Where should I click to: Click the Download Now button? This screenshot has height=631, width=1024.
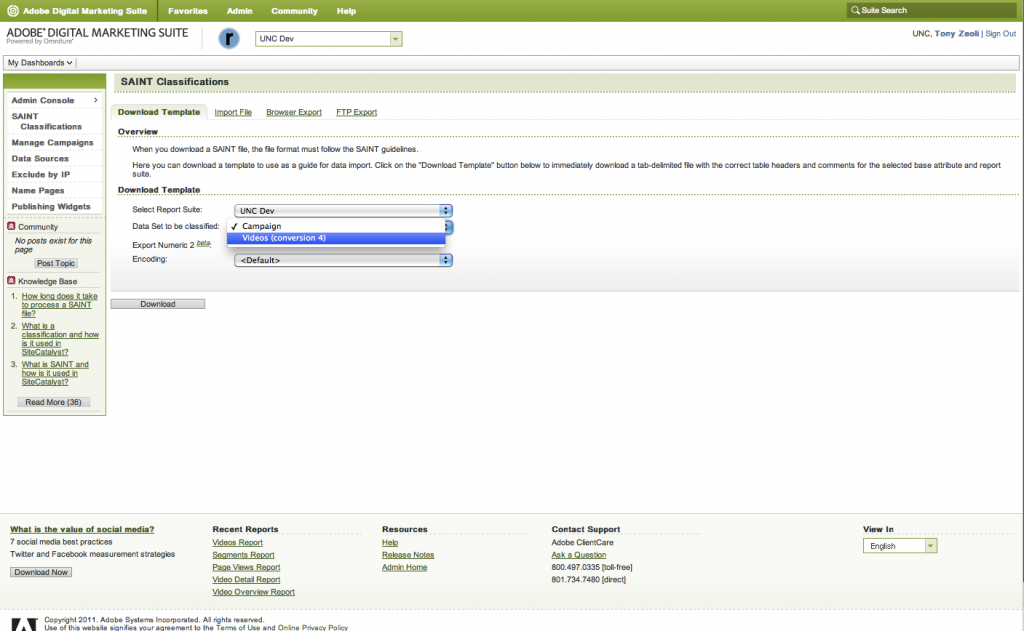coord(41,572)
